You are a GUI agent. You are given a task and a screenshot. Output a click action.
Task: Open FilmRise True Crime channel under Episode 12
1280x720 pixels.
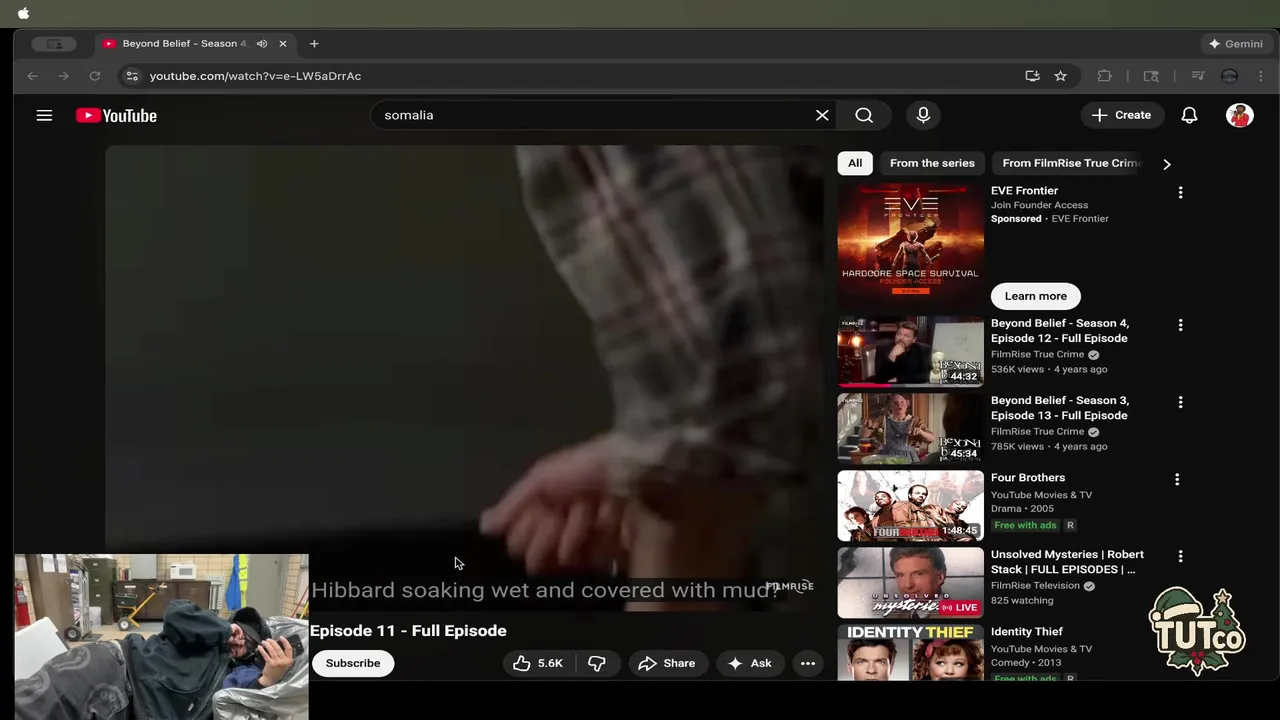click(x=1038, y=354)
